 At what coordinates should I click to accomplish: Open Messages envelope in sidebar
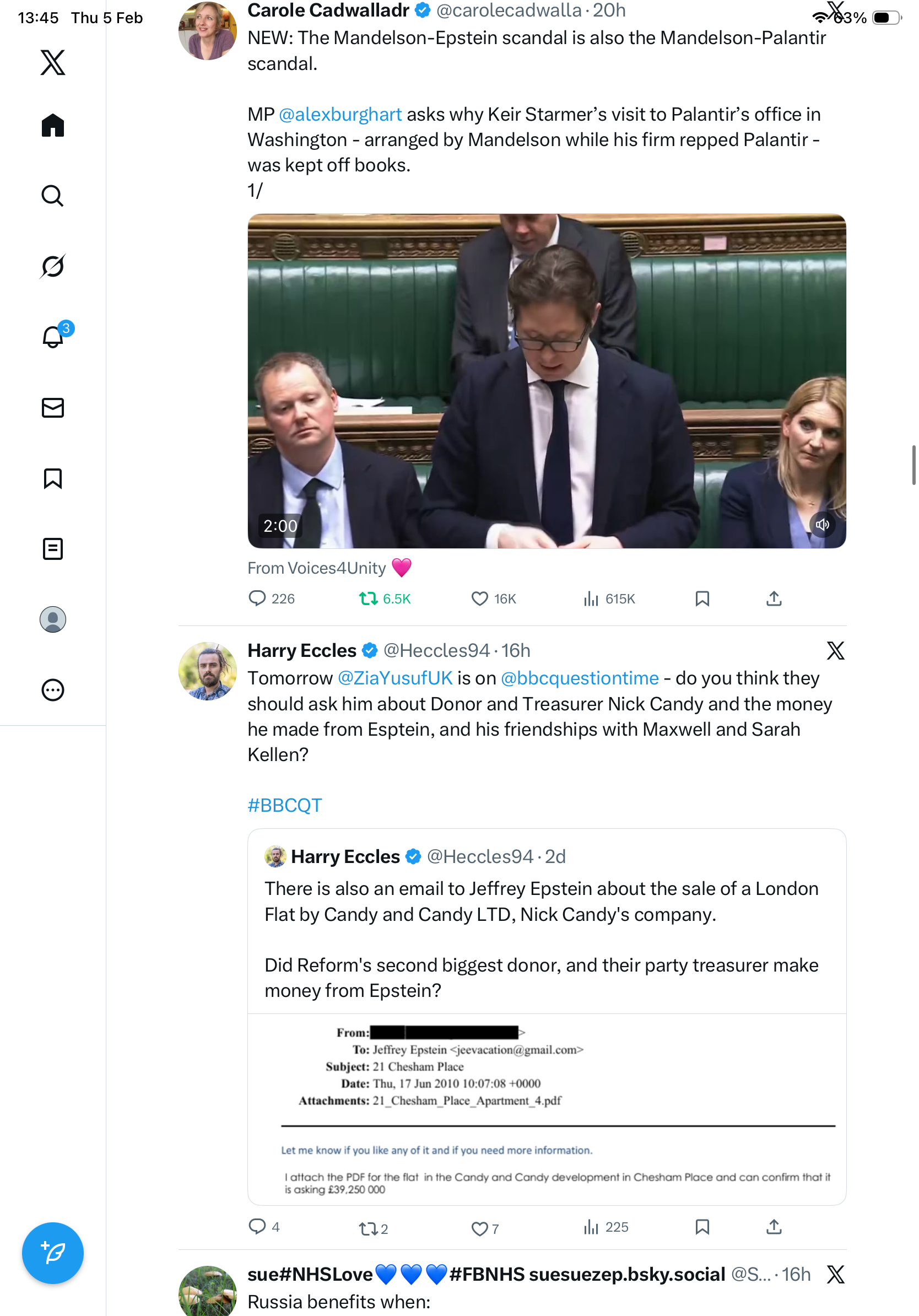[x=53, y=407]
